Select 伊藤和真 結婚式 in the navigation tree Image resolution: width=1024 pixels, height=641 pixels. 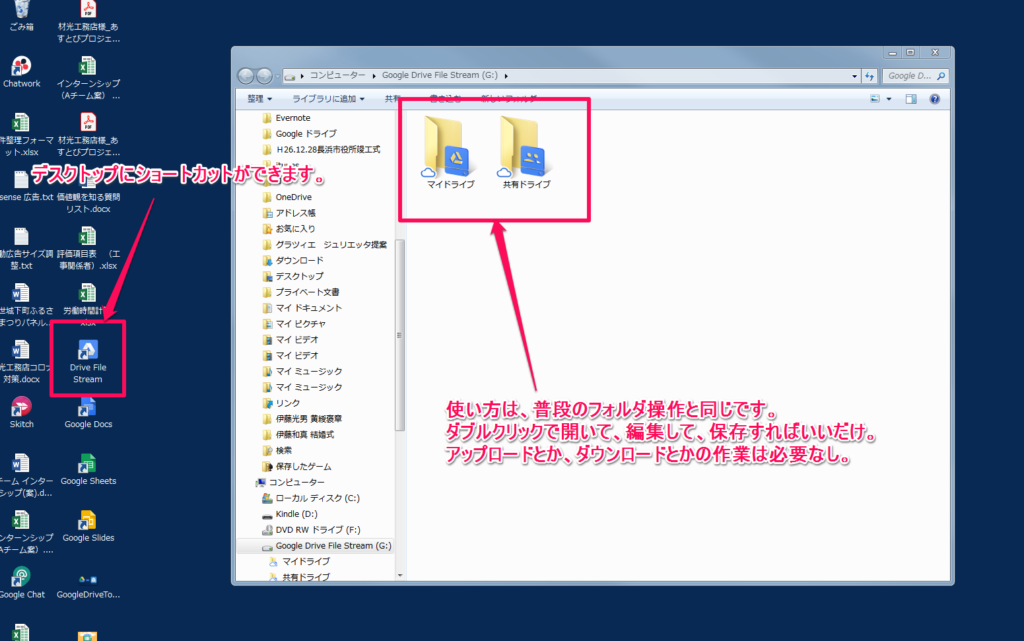click(304, 435)
